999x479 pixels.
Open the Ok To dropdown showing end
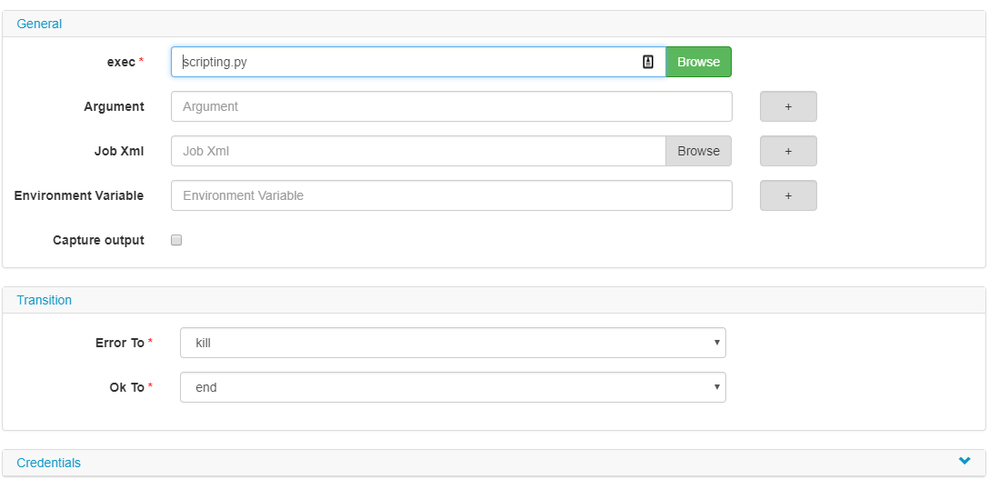pos(452,387)
